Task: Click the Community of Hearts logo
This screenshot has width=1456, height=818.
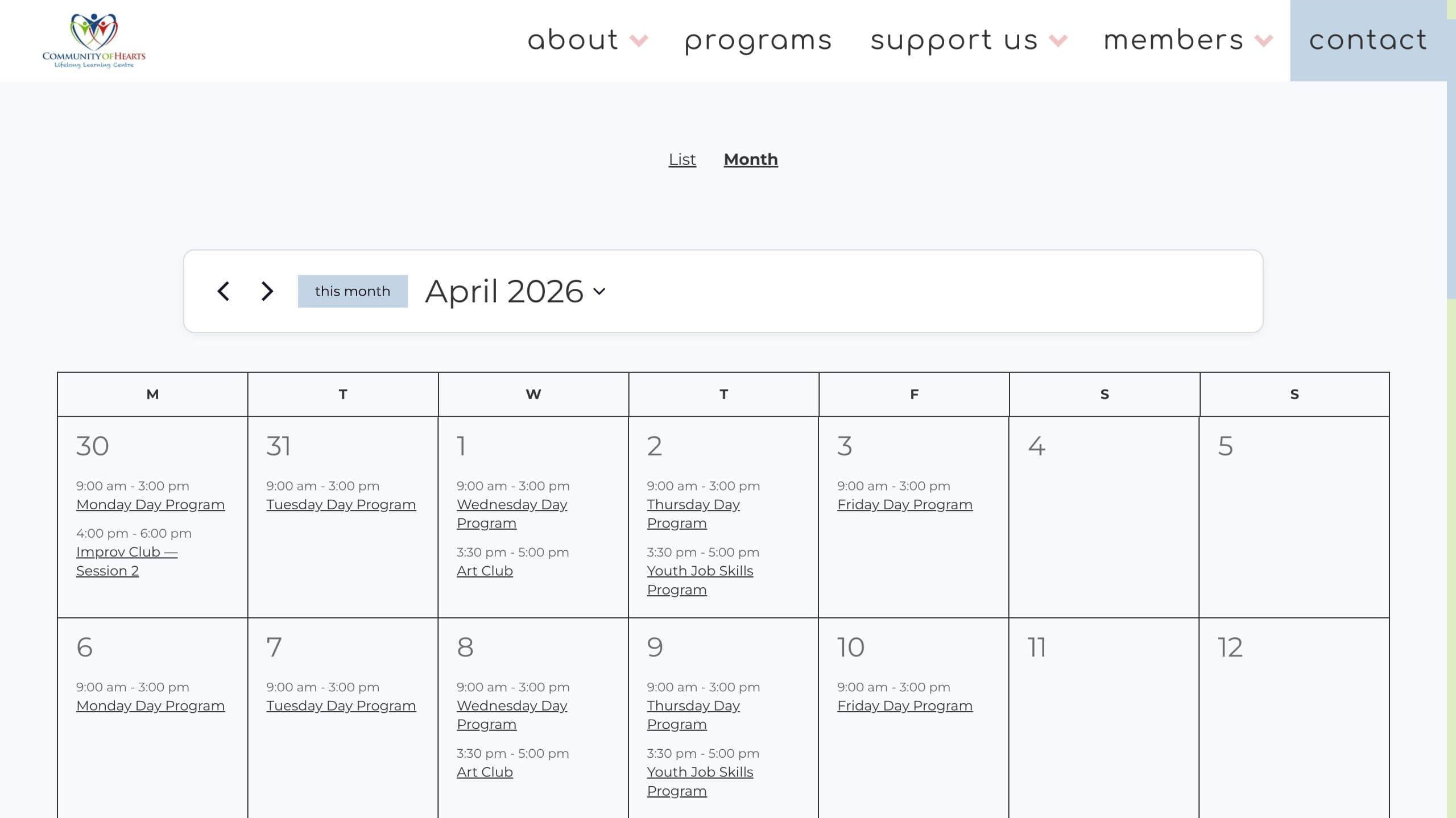Action: [94, 41]
